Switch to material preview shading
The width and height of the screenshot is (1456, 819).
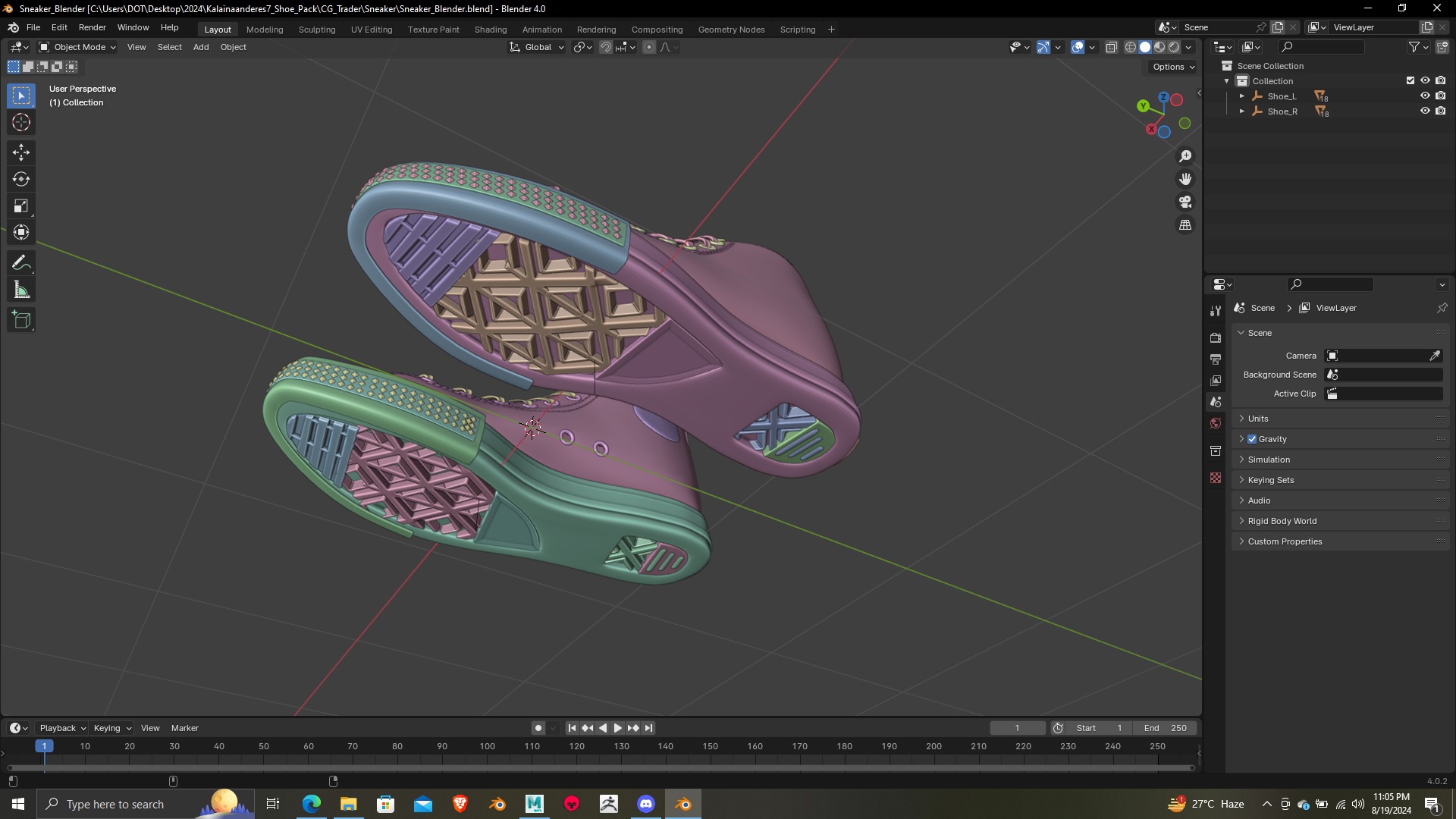tap(1159, 47)
